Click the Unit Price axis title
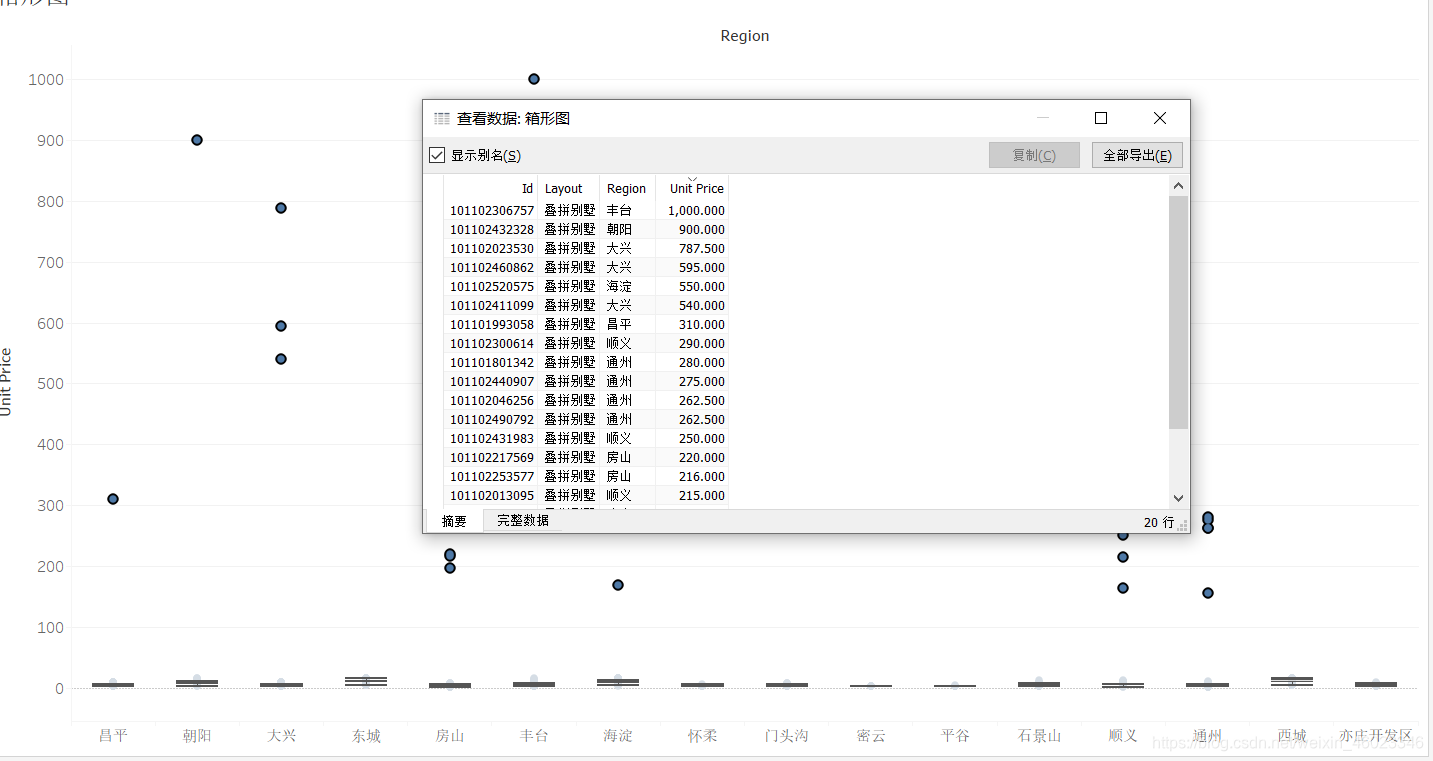 click(x=7, y=382)
